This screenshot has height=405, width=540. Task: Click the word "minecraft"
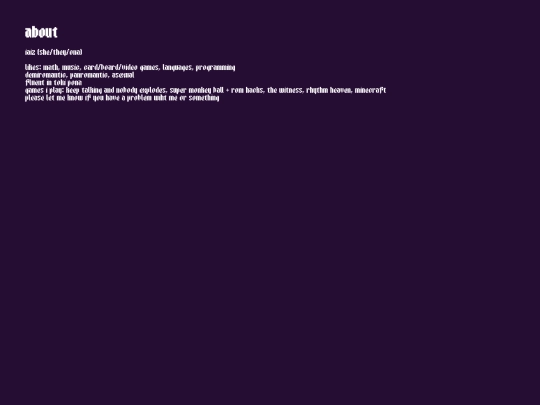370,90
